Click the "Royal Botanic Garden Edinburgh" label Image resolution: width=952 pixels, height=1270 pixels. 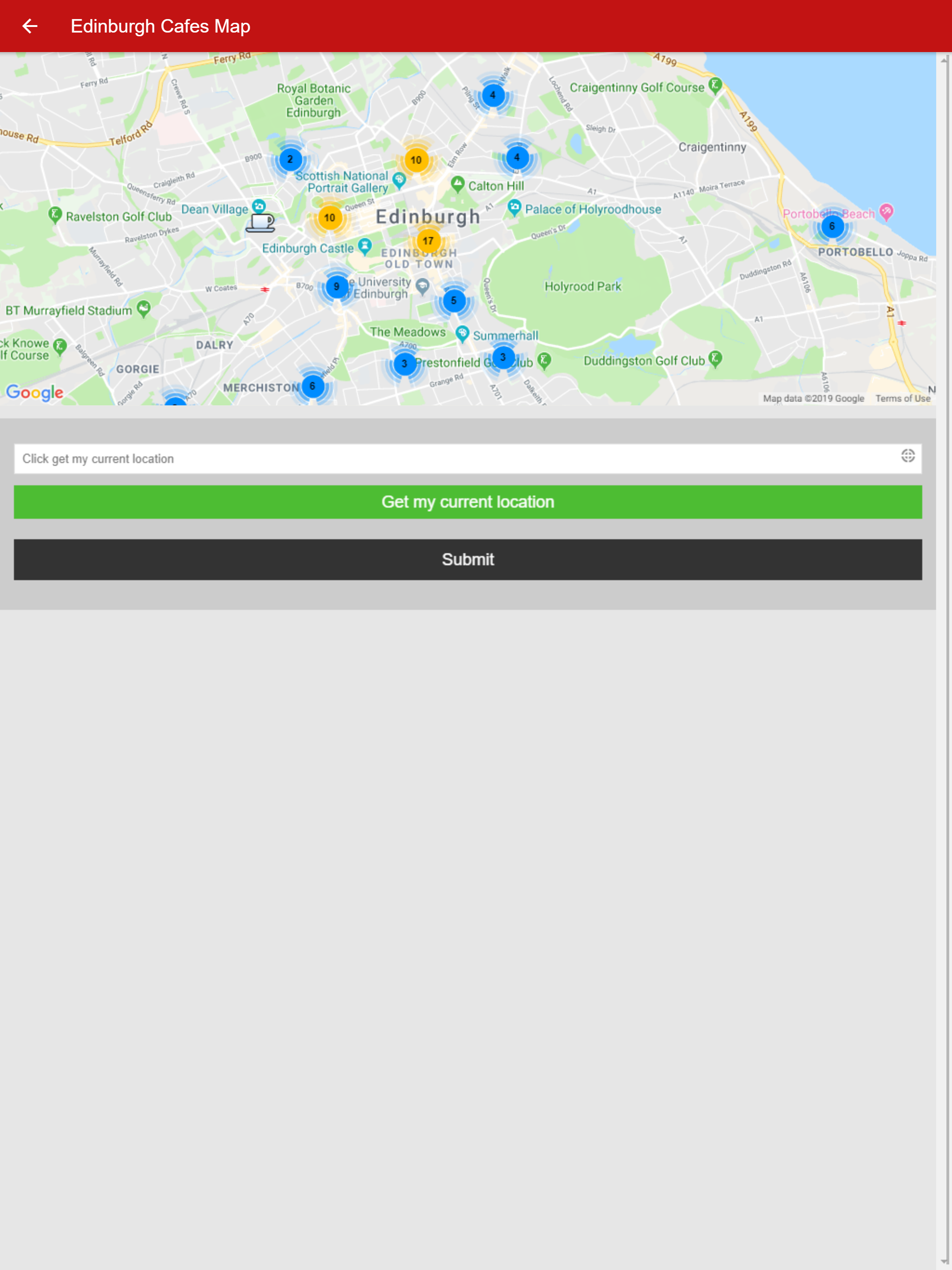click(x=313, y=100)
